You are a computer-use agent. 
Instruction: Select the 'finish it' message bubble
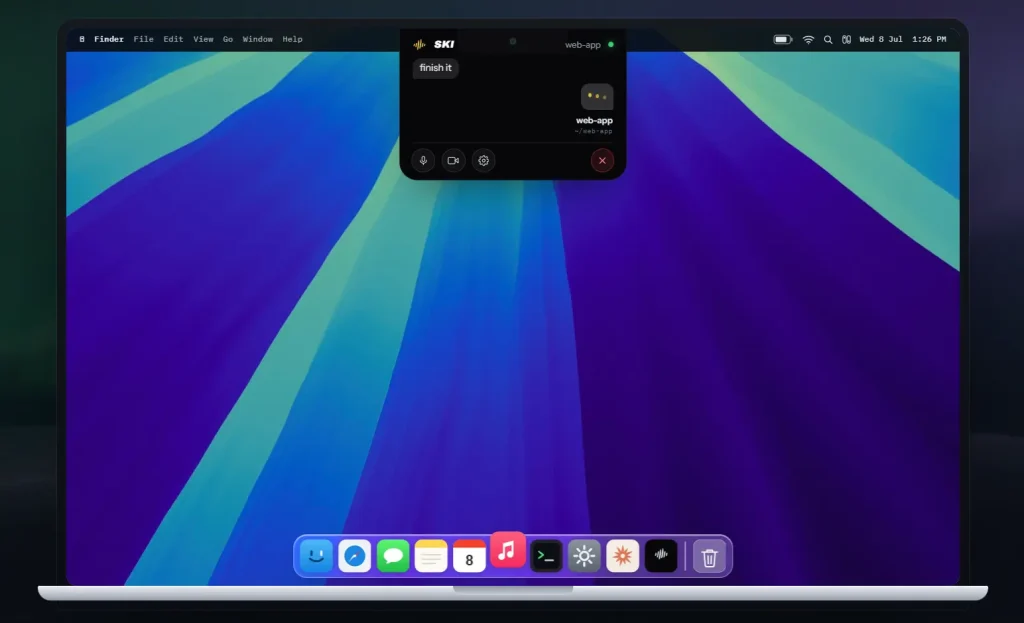pos(436,68)
